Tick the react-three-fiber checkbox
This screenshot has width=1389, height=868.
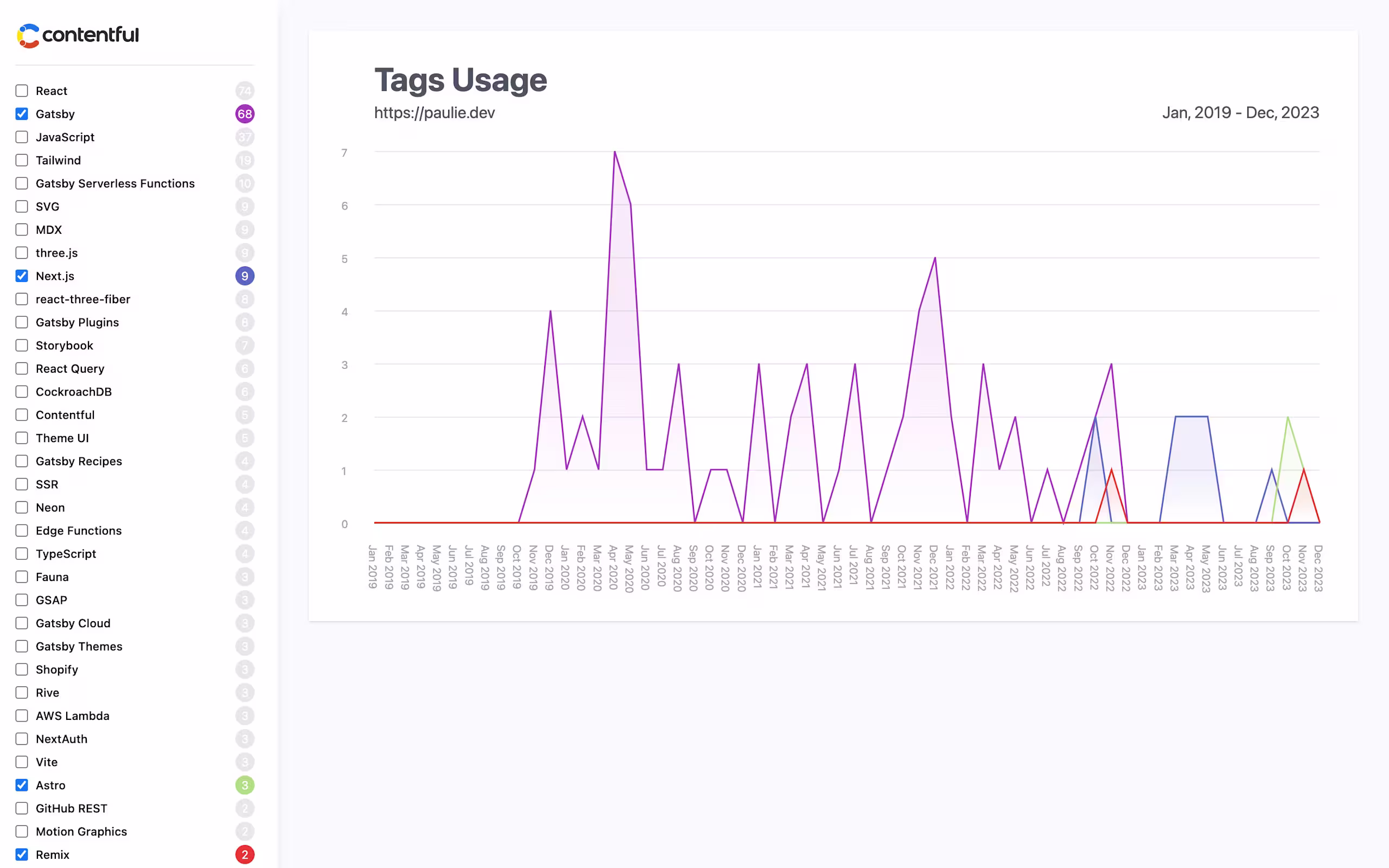[22, 299]
